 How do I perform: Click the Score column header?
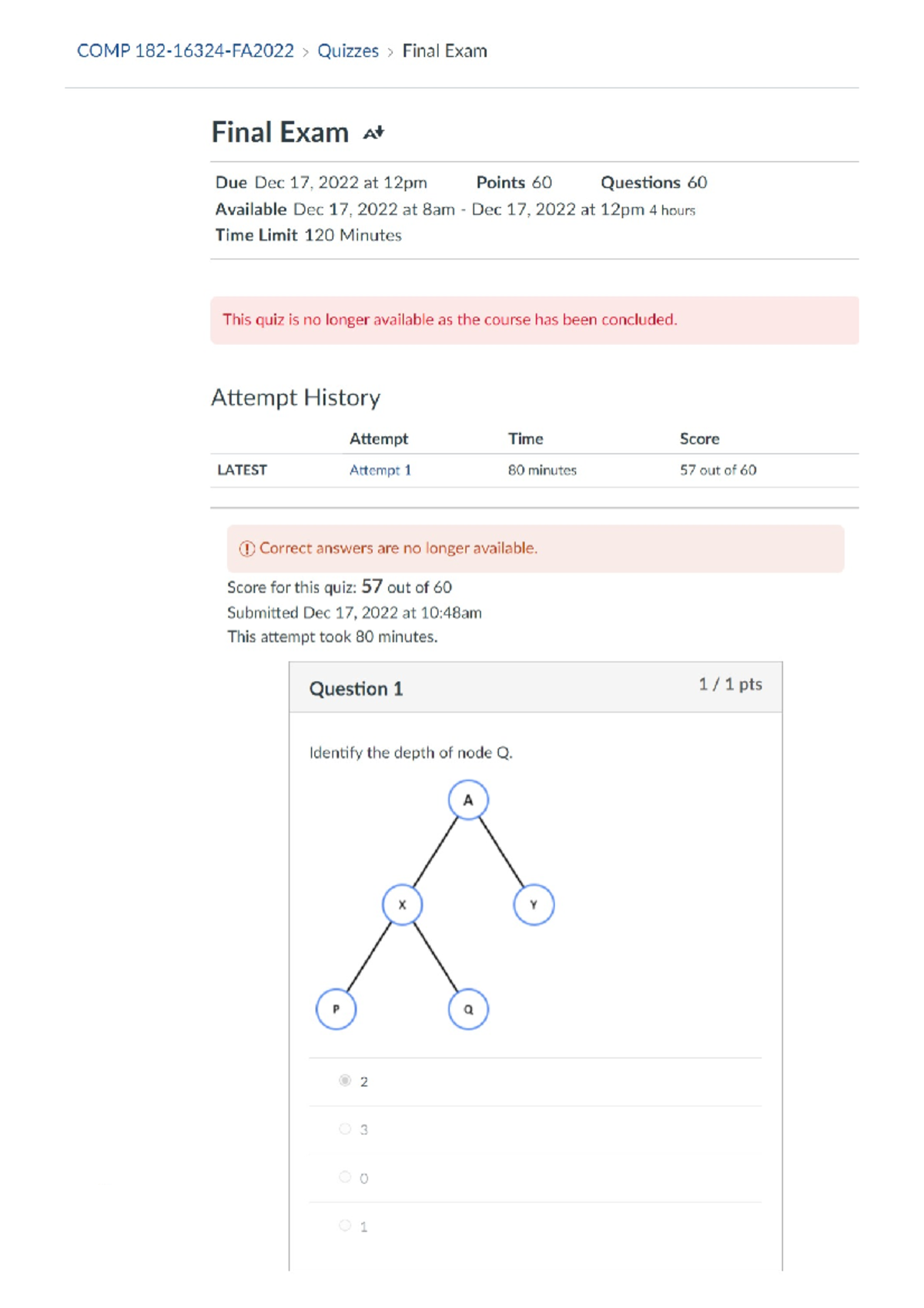pos(699,438)
